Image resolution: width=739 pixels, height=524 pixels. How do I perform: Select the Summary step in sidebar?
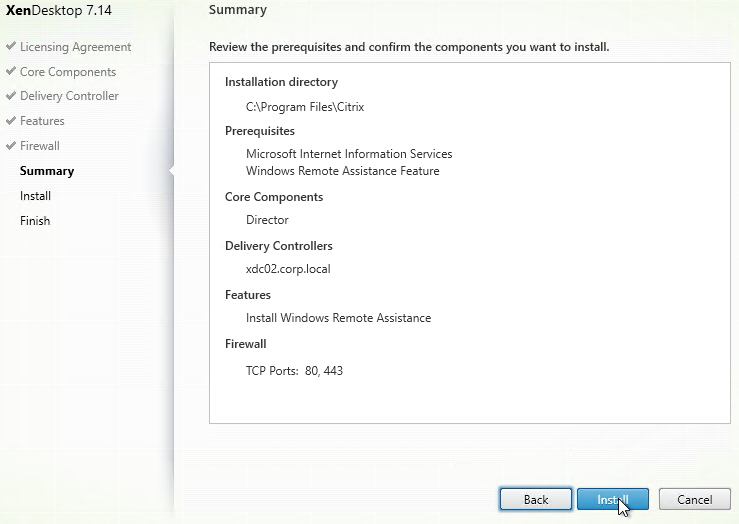pyautogui.click(x=47, y=171)
